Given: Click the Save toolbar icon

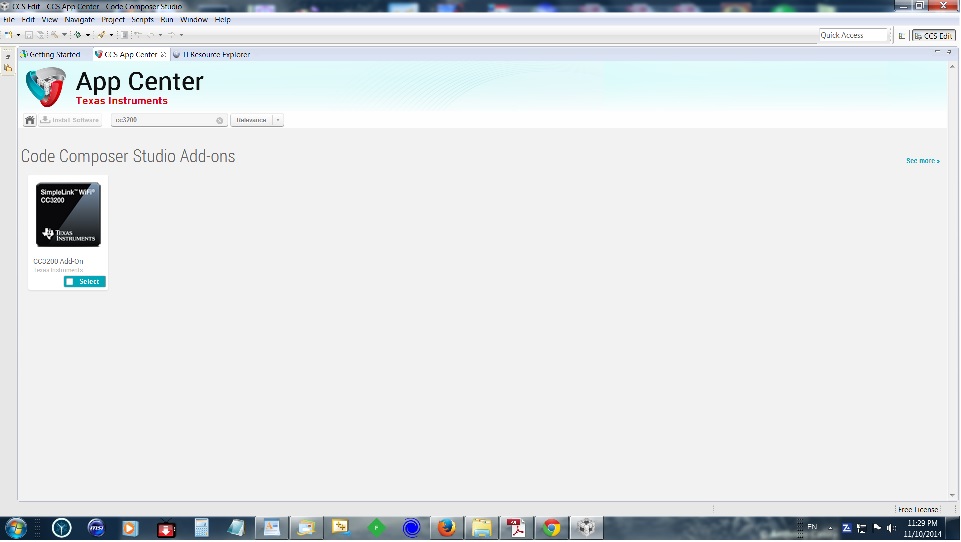Looking at the screenshot, I should coord(28,35).
